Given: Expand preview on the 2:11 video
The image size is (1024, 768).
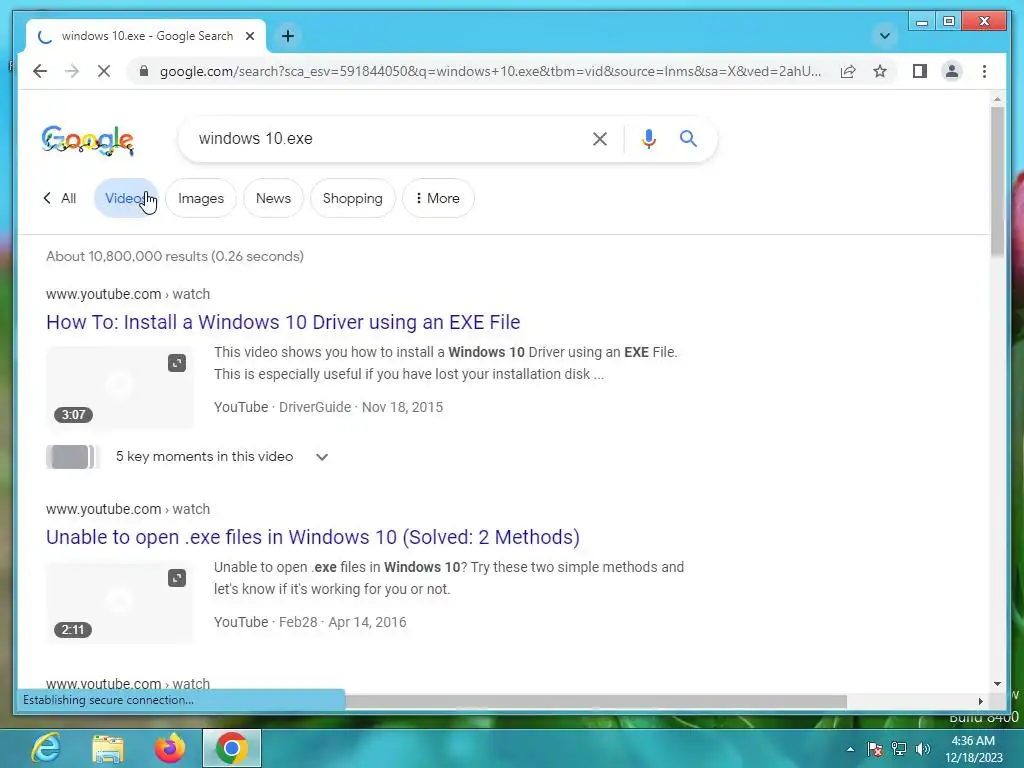Looking at the screenshot, I should (177, 578).
